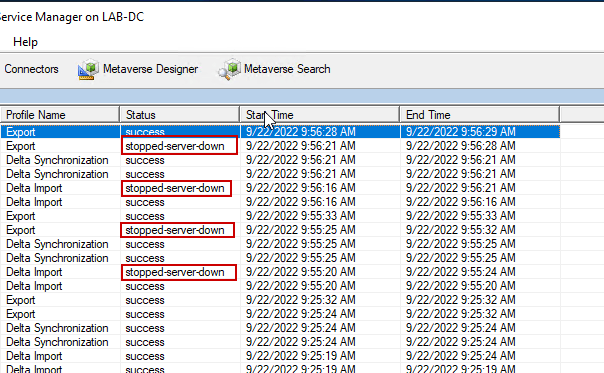
Task: Sort by the Status column header
Action: 180,115
